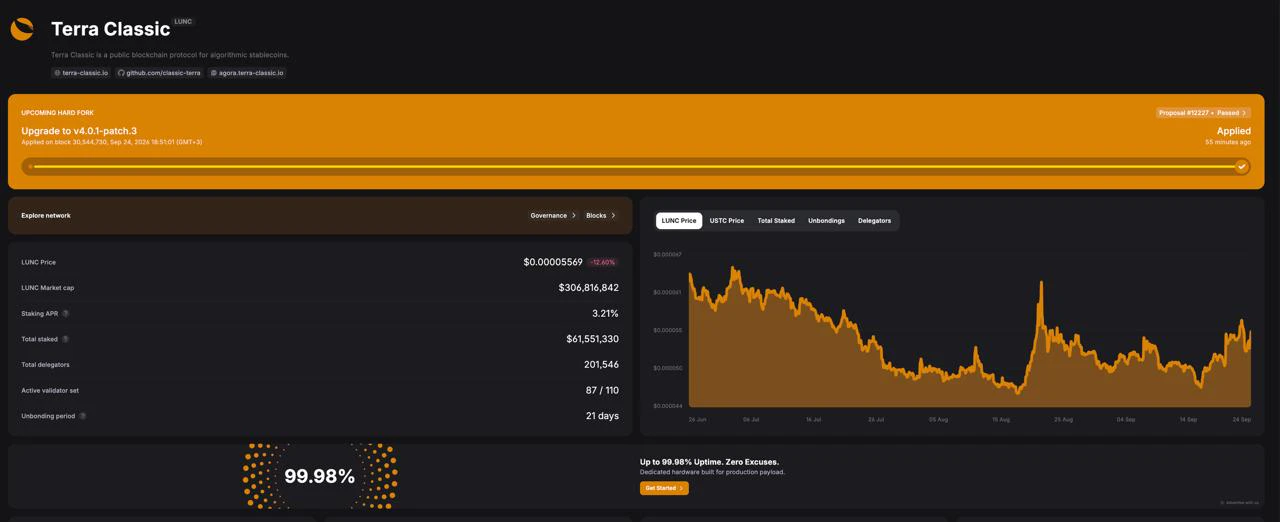Switch to the Delegators tab
1280x522 pixels.
tap(874, 220)
